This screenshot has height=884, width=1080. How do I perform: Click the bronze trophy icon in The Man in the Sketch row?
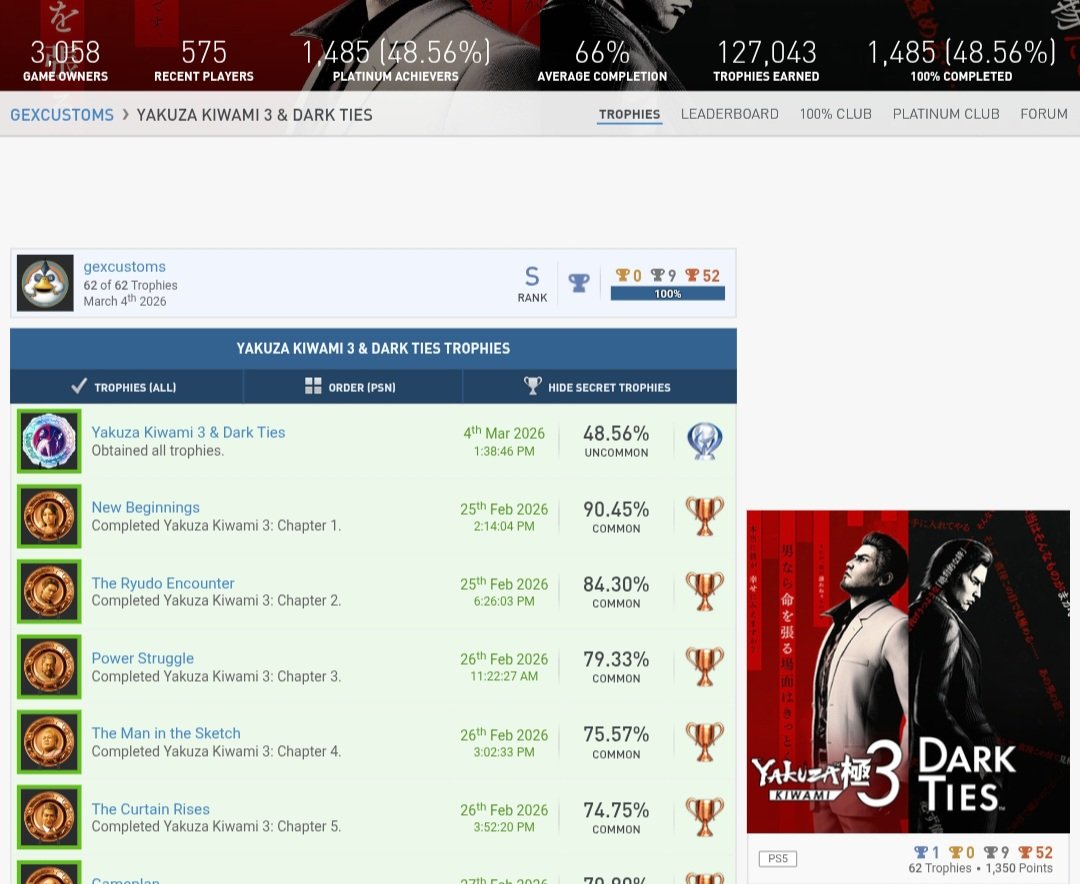click(x=705, y=742)
